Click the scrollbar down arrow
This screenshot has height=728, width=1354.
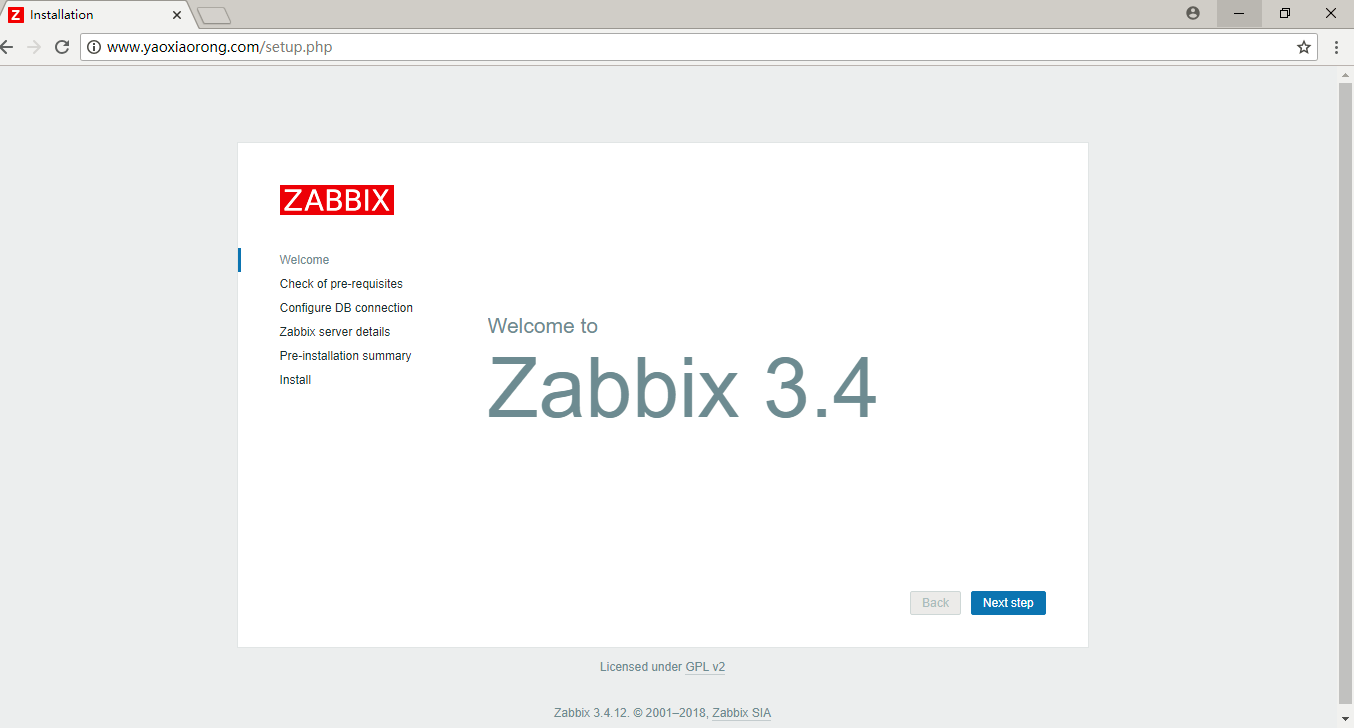1345,719
